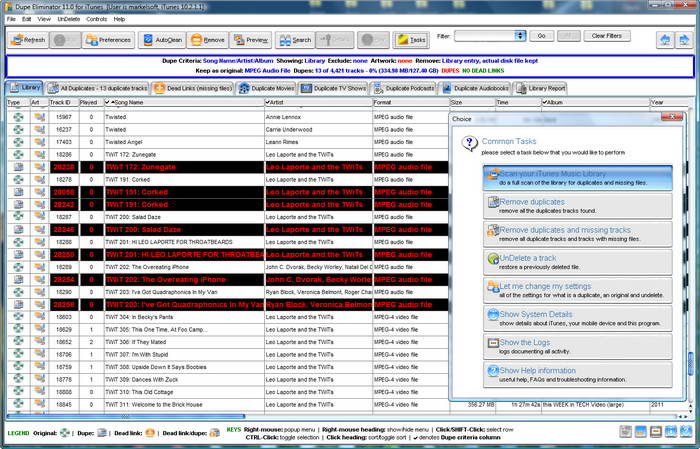Image resolution: width=700 pixels, height=449 pixels.
Task: Sort by the Artist column heading
Action: tap(318, 102)
